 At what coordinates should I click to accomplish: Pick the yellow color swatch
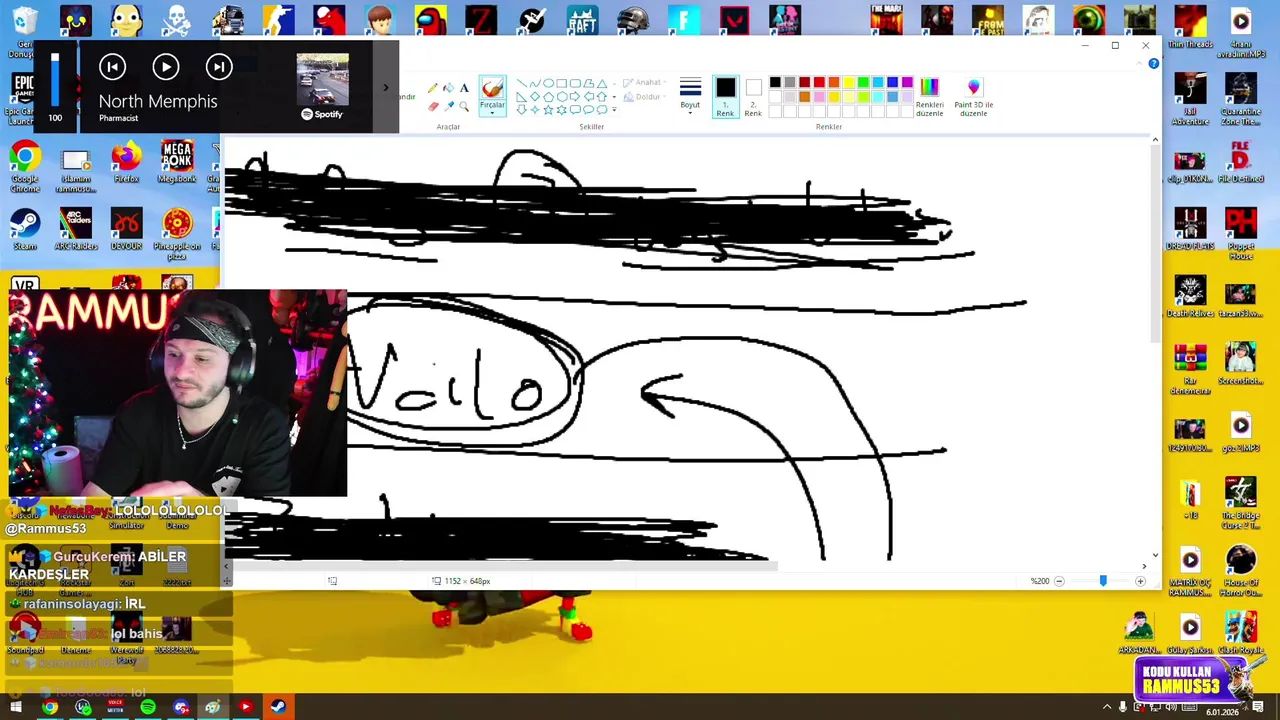pos(849,82)
